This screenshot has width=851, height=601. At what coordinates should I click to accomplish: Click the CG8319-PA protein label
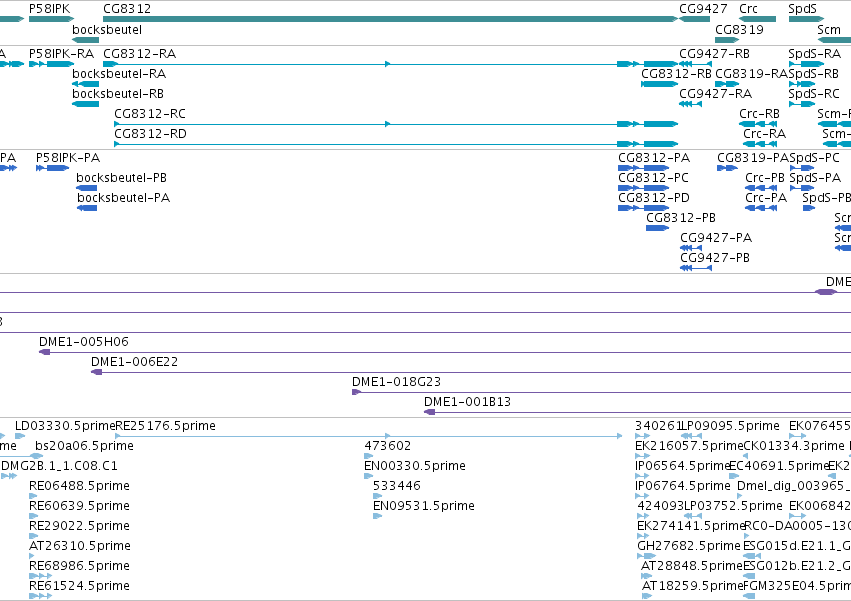753,158
